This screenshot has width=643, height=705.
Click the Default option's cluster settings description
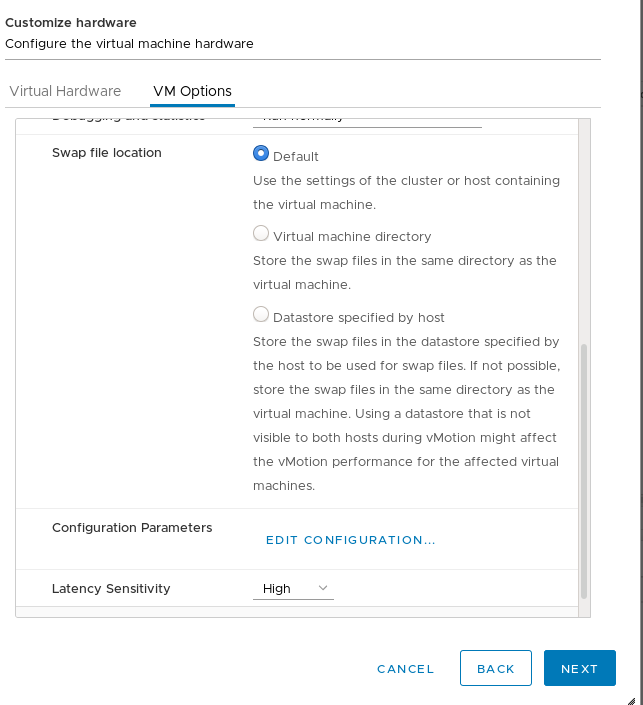pos(406,193)
